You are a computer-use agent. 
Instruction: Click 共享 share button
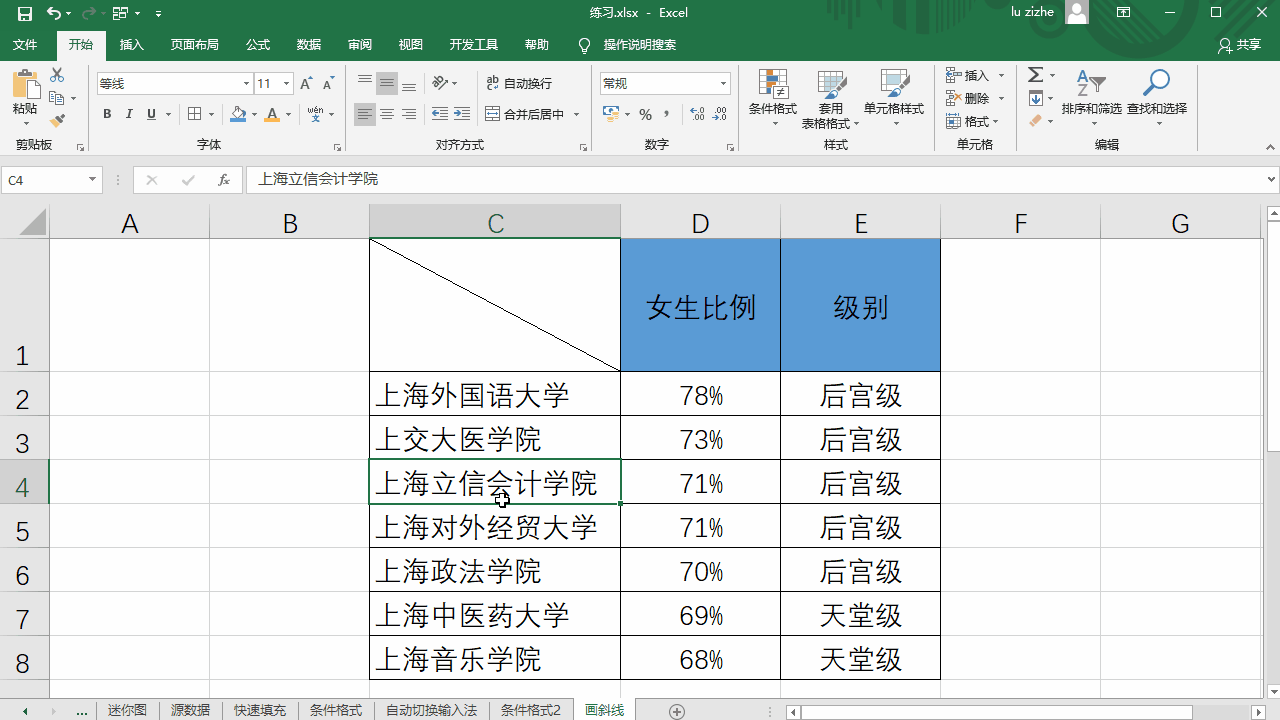coord(1240,45)
